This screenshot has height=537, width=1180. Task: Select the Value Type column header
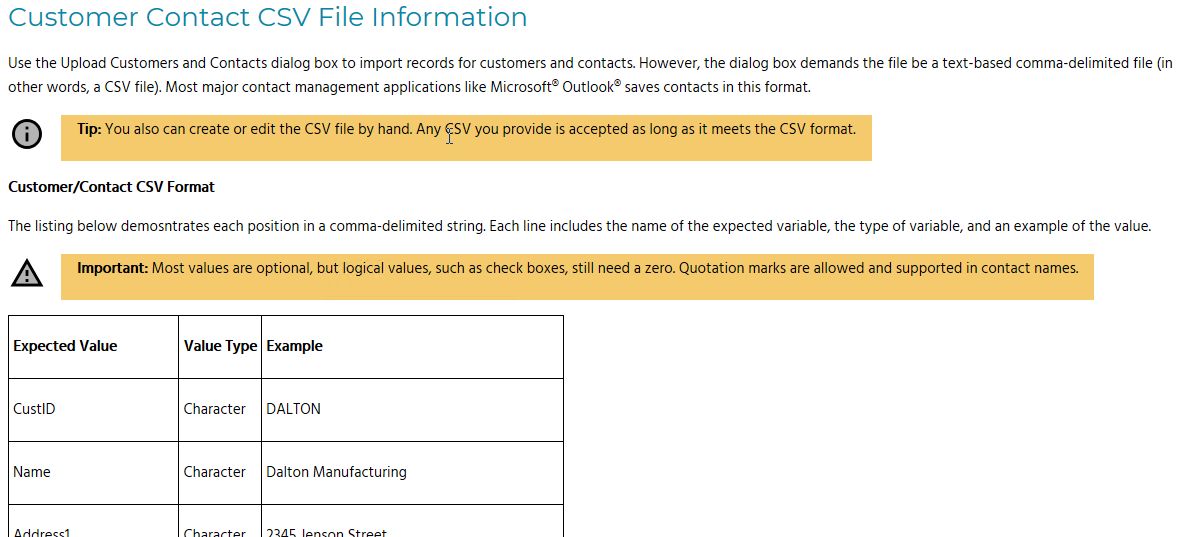tap(220, 347)
